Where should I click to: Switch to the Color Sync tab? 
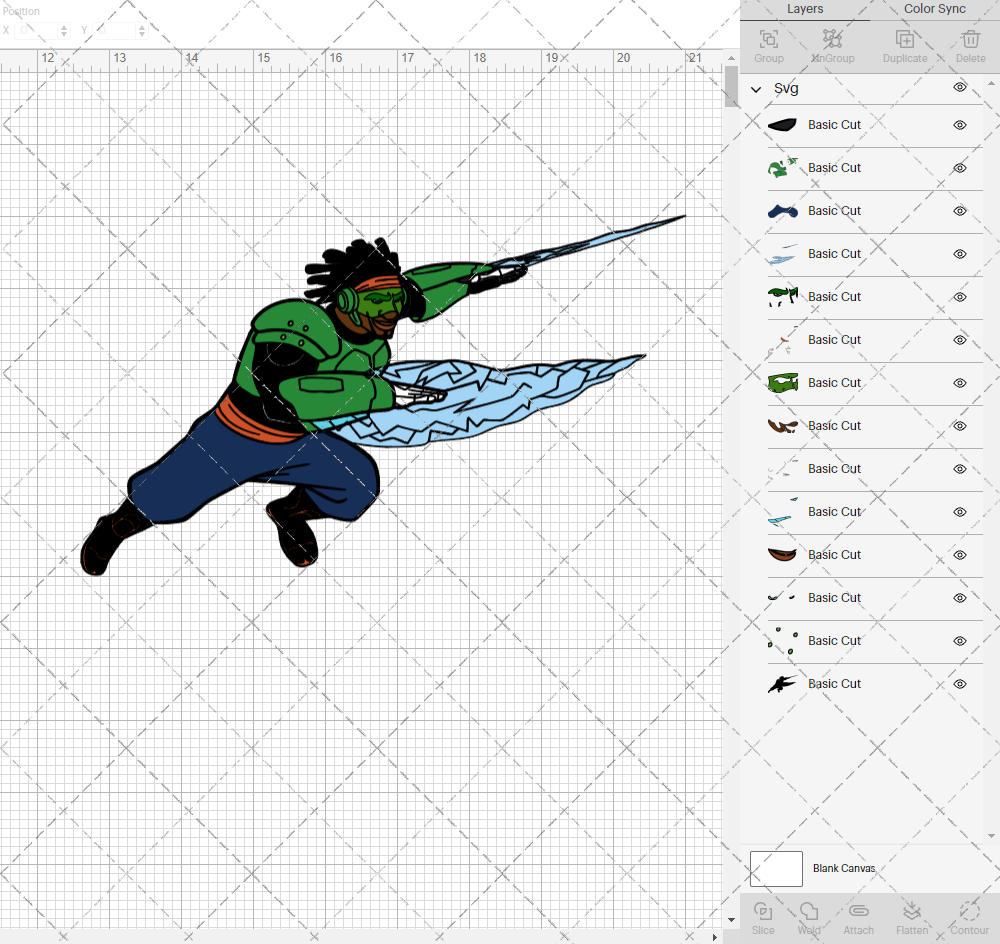click(x=934, y=9)
